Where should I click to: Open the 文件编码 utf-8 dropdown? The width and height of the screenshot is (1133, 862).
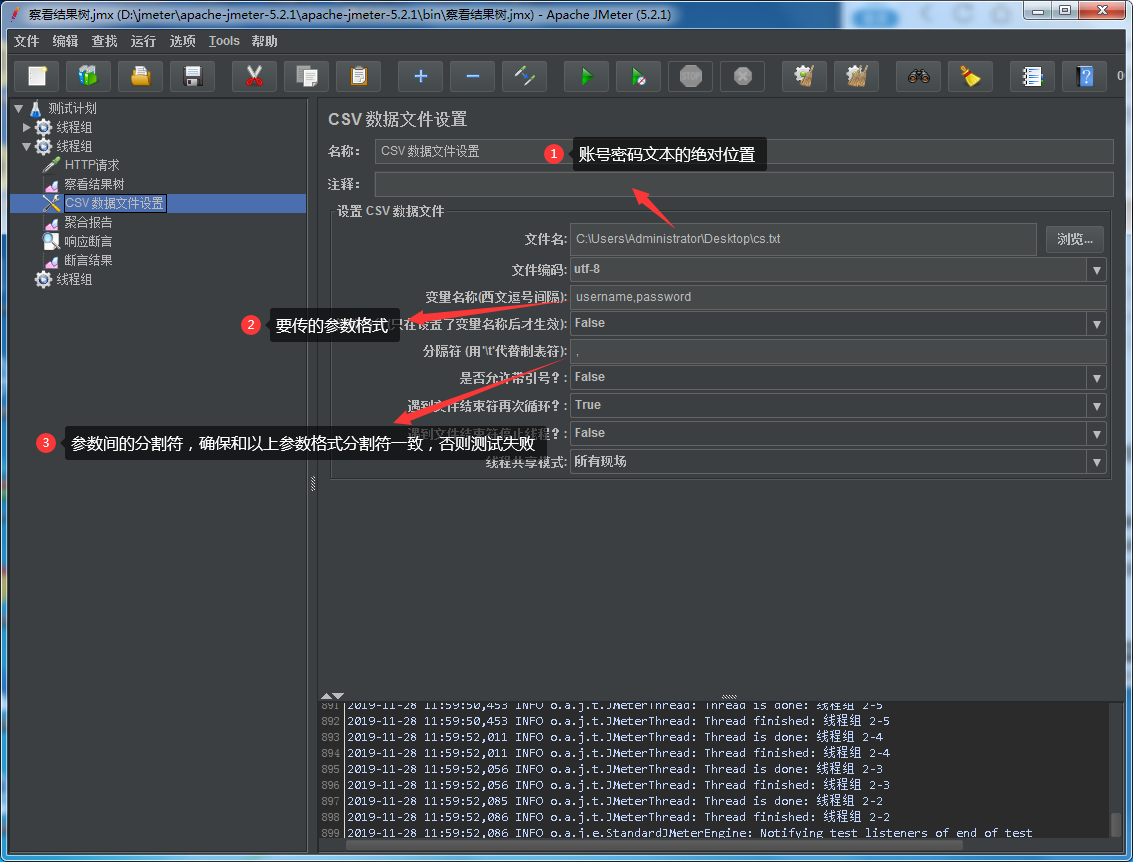[x=1096, y=270]
